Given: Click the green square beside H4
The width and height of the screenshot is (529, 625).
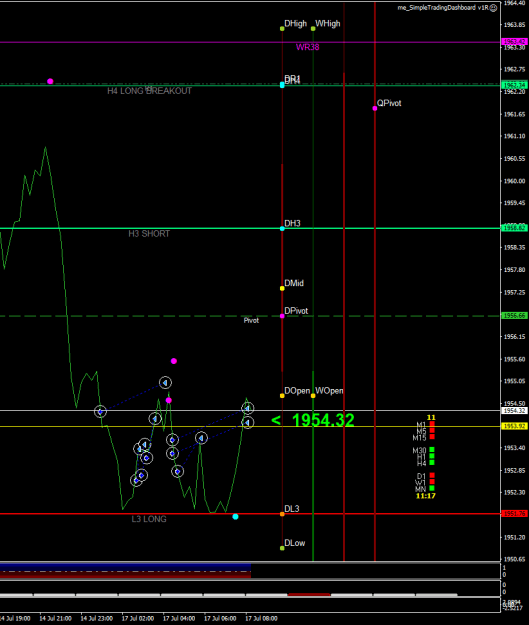Looking at the screenshot, I should pyautogui.click(x=432, y=462).
